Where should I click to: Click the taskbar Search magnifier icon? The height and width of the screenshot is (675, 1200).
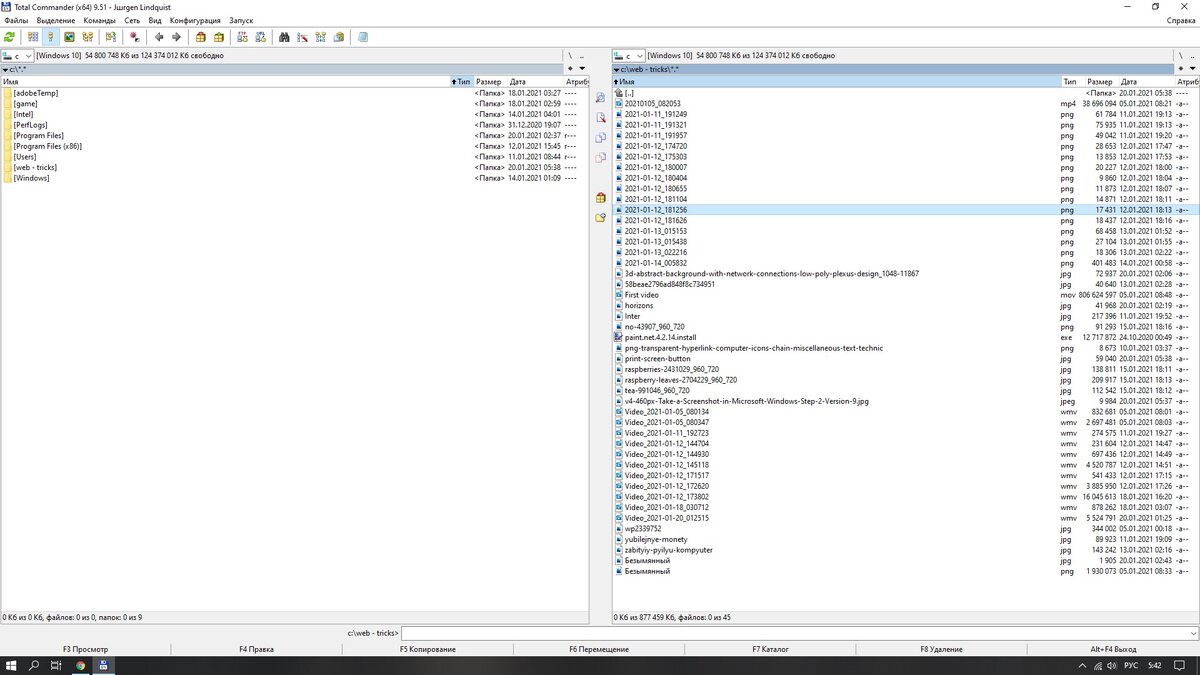tap(33, 665)
